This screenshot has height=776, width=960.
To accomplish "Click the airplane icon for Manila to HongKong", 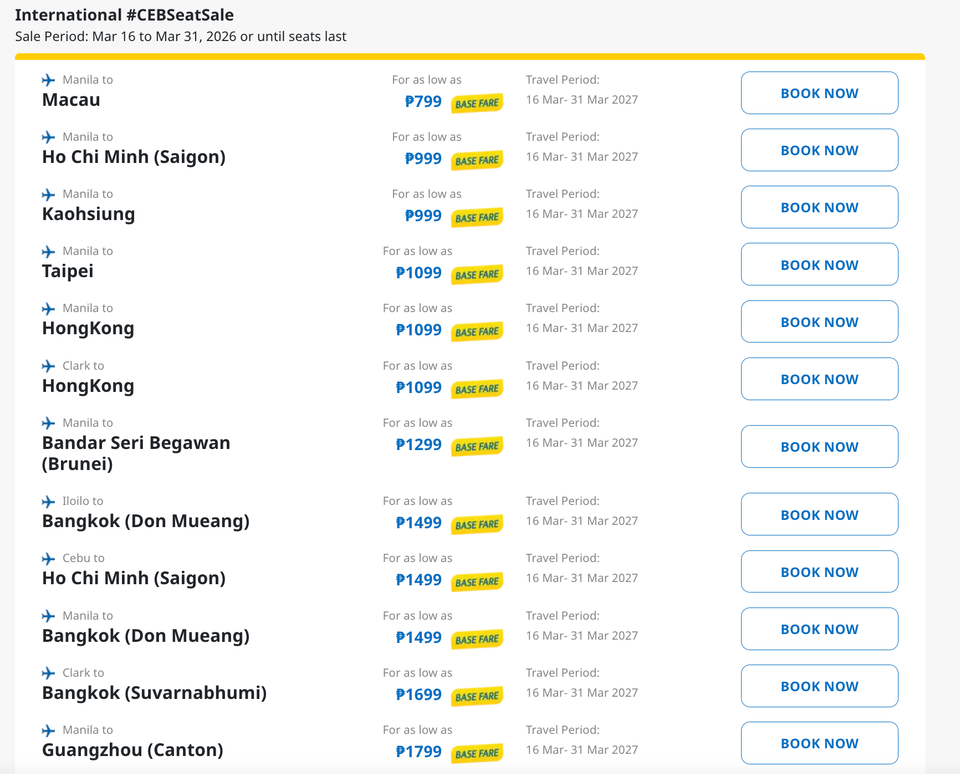I will click(48, 309).
